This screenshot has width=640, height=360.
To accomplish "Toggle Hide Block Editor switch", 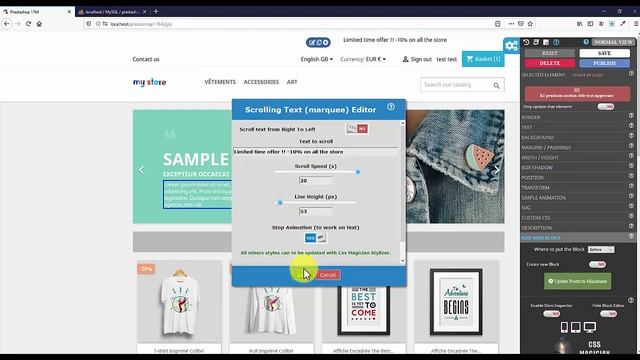I will [608, 313].
